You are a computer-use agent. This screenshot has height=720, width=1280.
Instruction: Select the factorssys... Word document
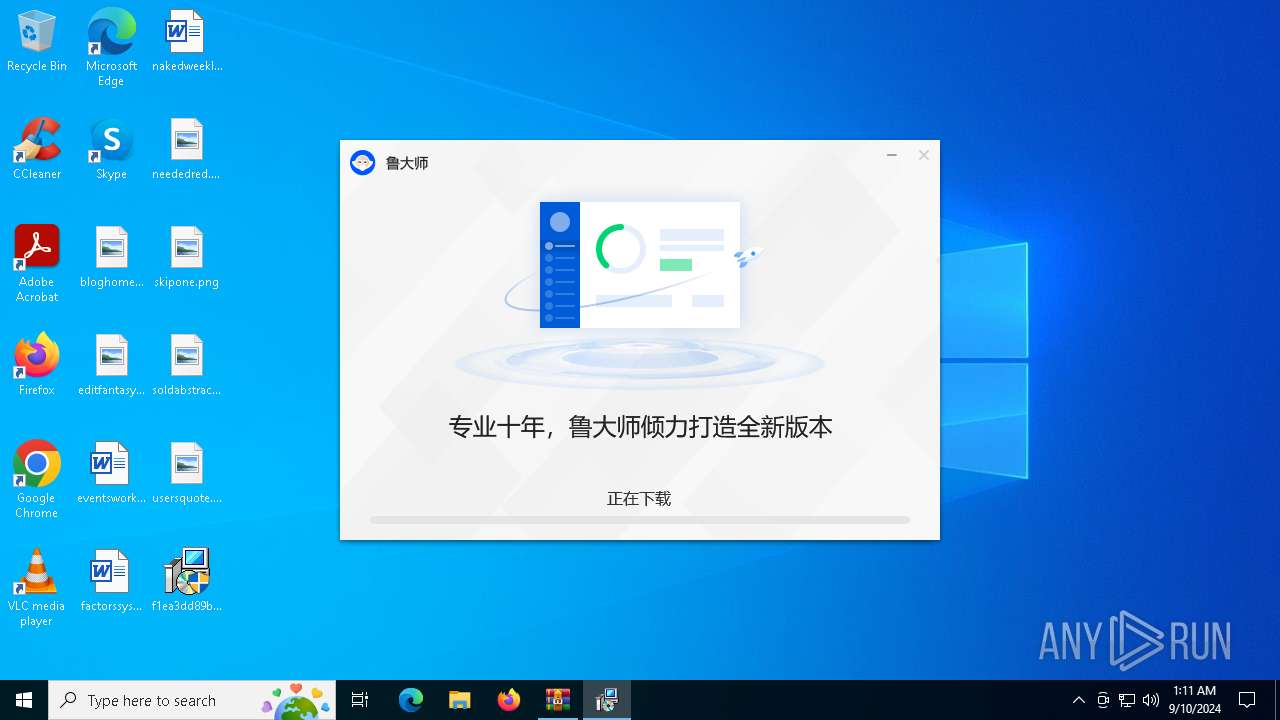[111, 581]
